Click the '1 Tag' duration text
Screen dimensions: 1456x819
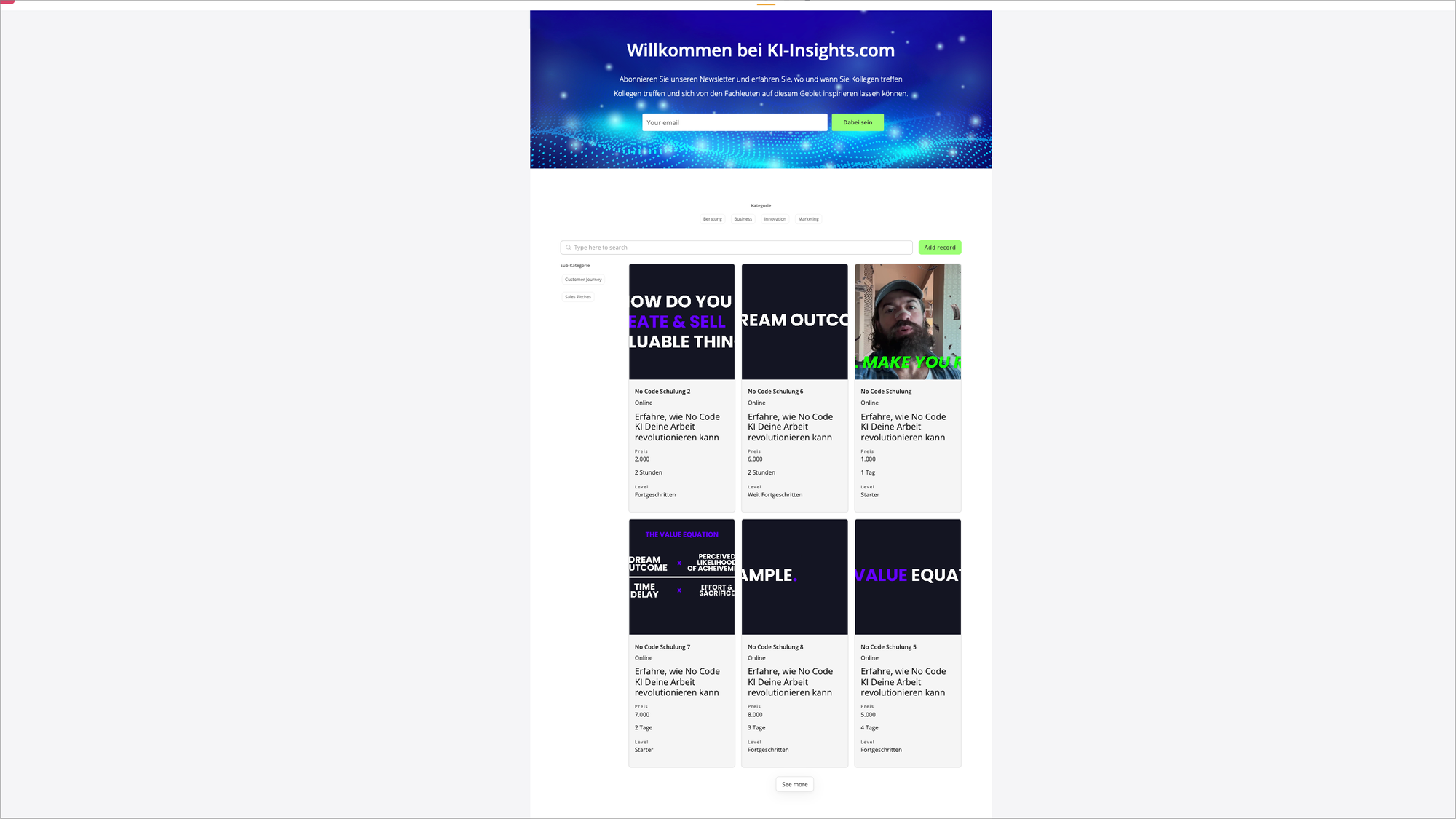tap(868, 473)
